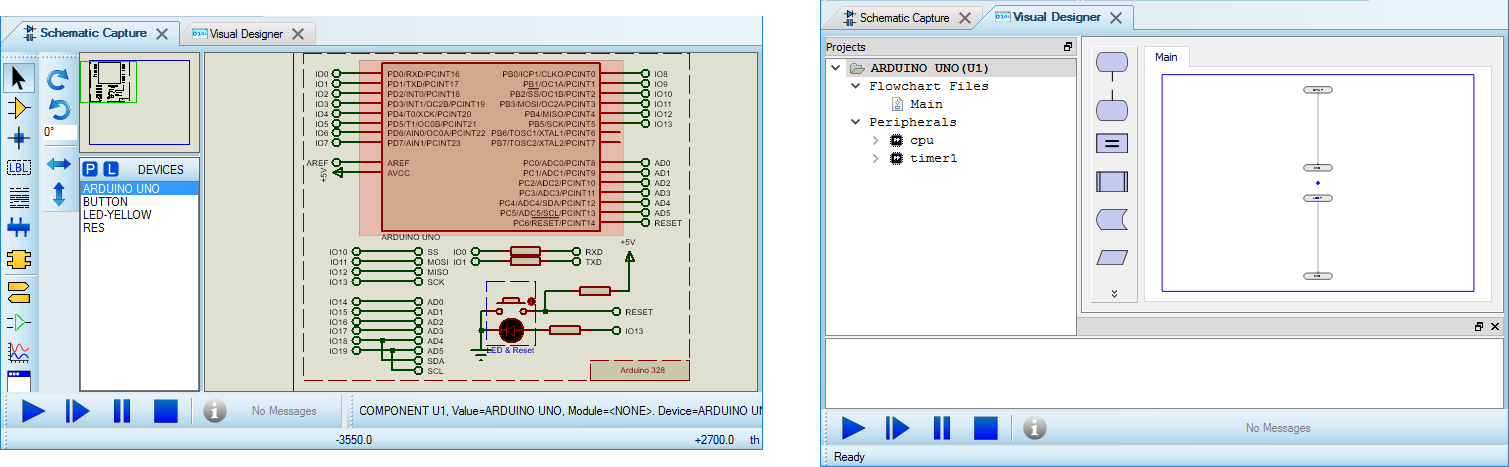The image size is (1509, 467).
Task: Click the L library button
Action: (x=111, y=170)
